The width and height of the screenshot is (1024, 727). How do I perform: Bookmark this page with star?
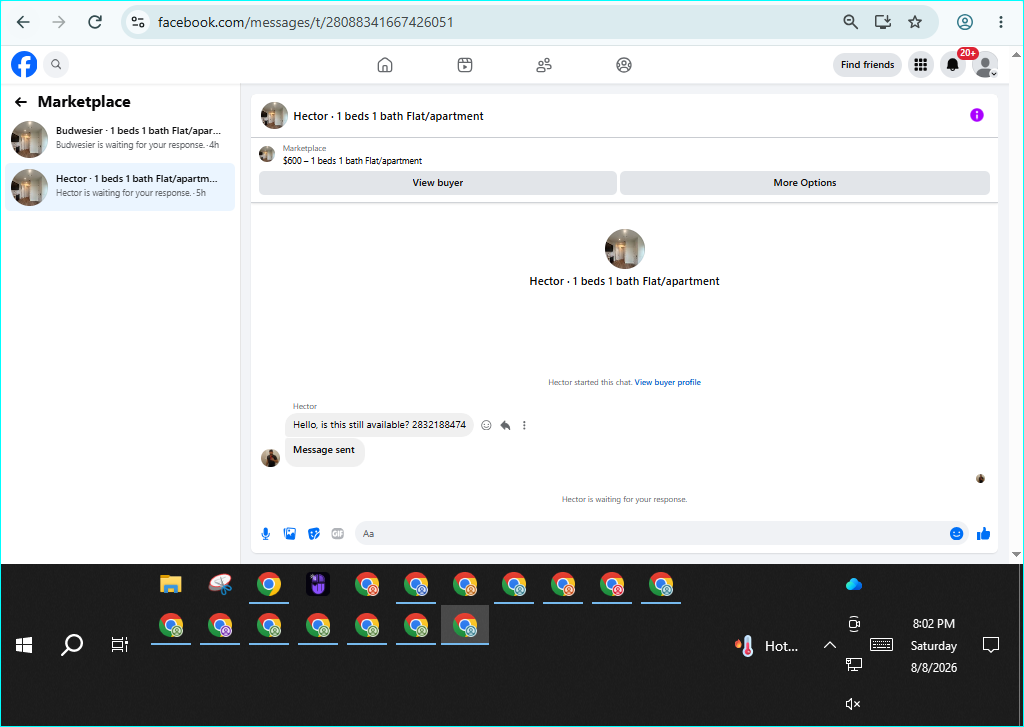coord(915,22)
